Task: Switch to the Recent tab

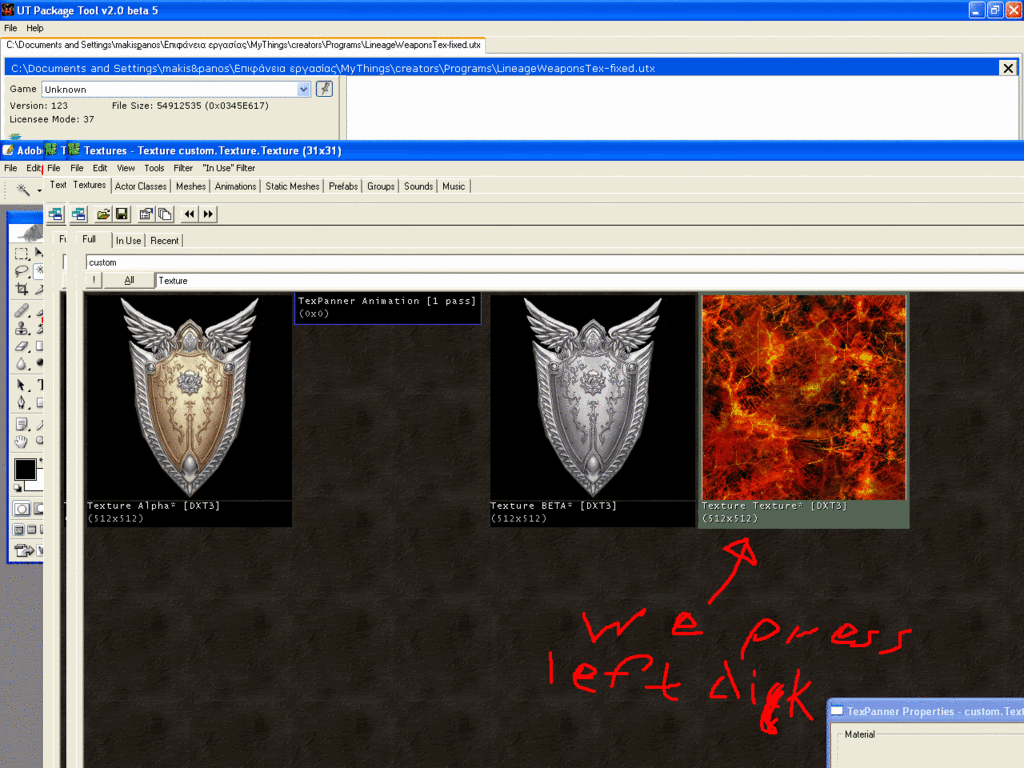Action: [165, 240]
